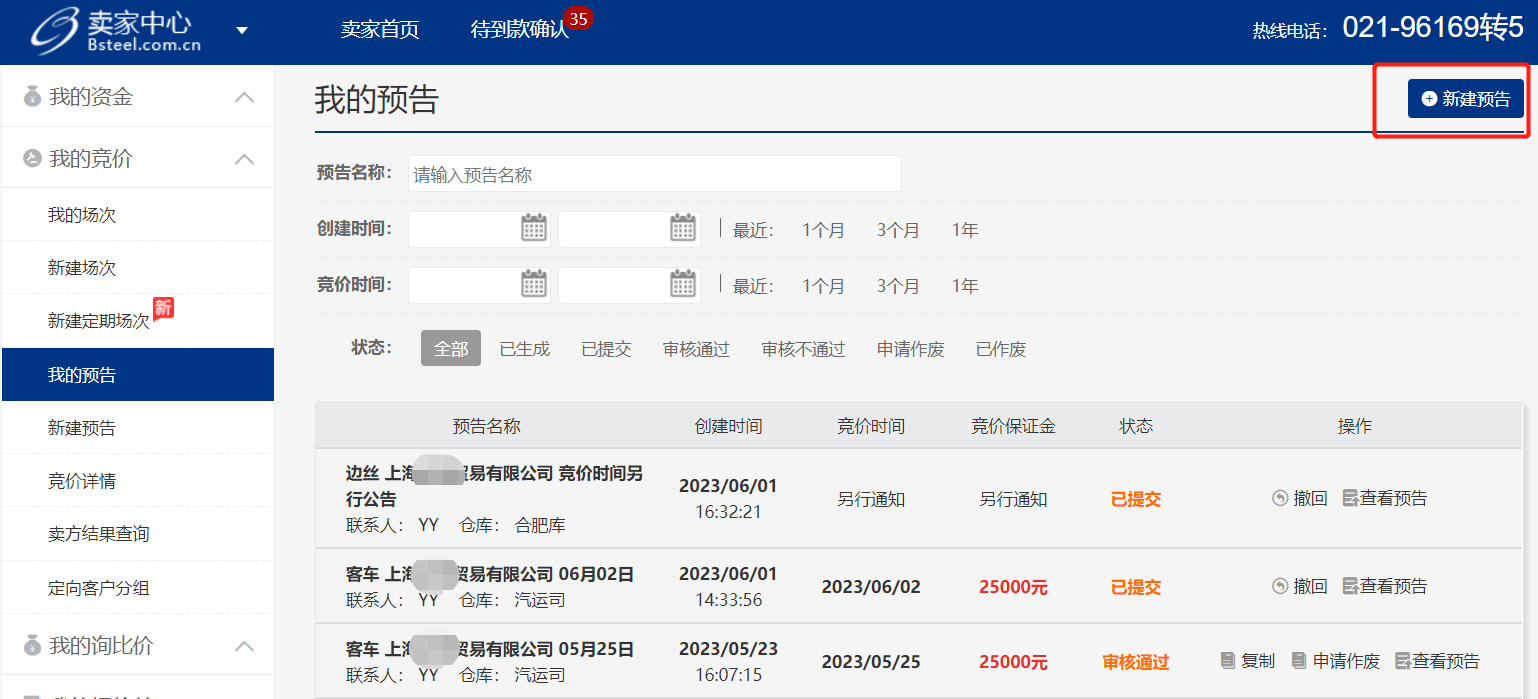1538x699 pixels.
Task: Click 申请作废 for 客车 05月25日 row
Action: pos(1335,661)
